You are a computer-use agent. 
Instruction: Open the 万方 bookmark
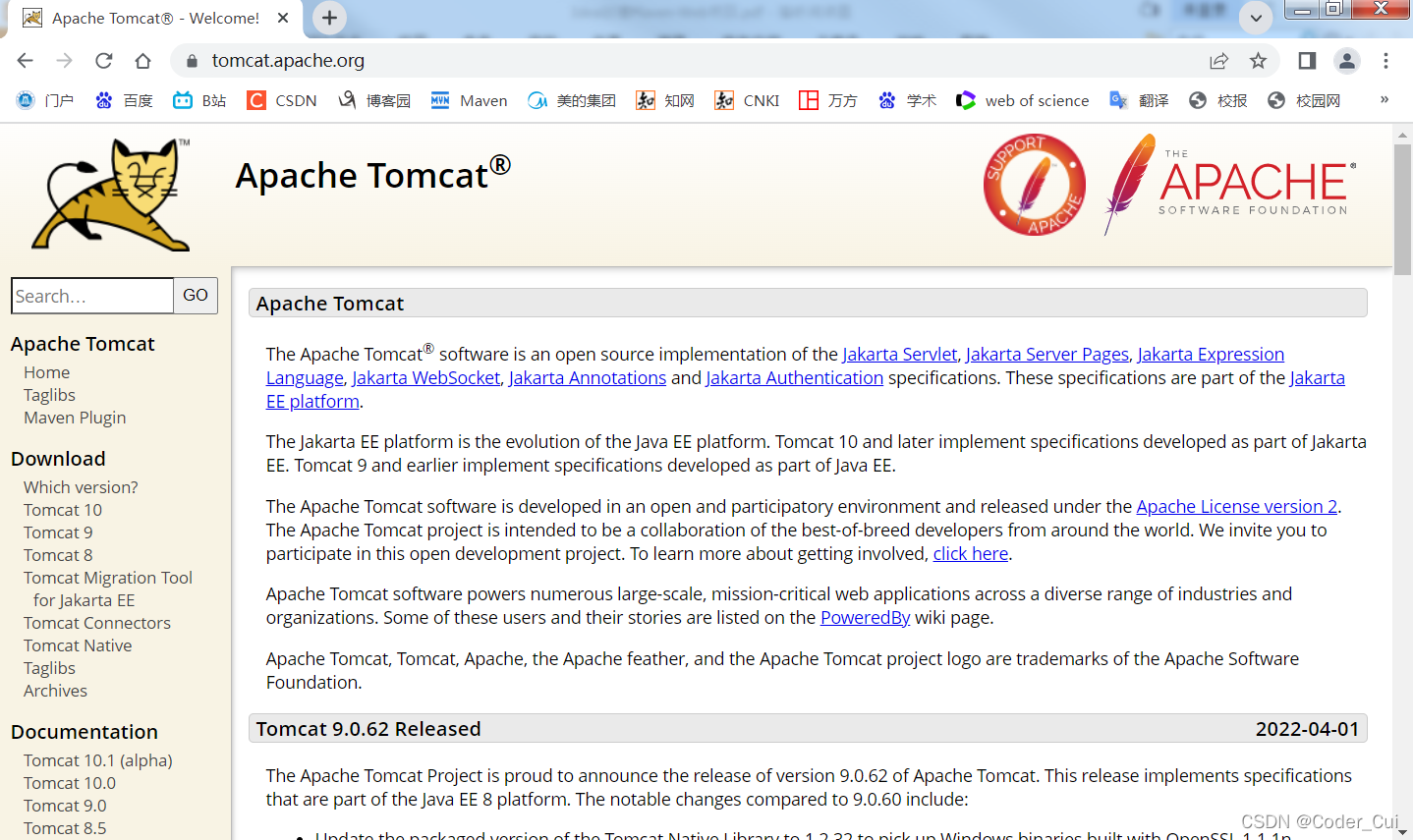point(828,100)
